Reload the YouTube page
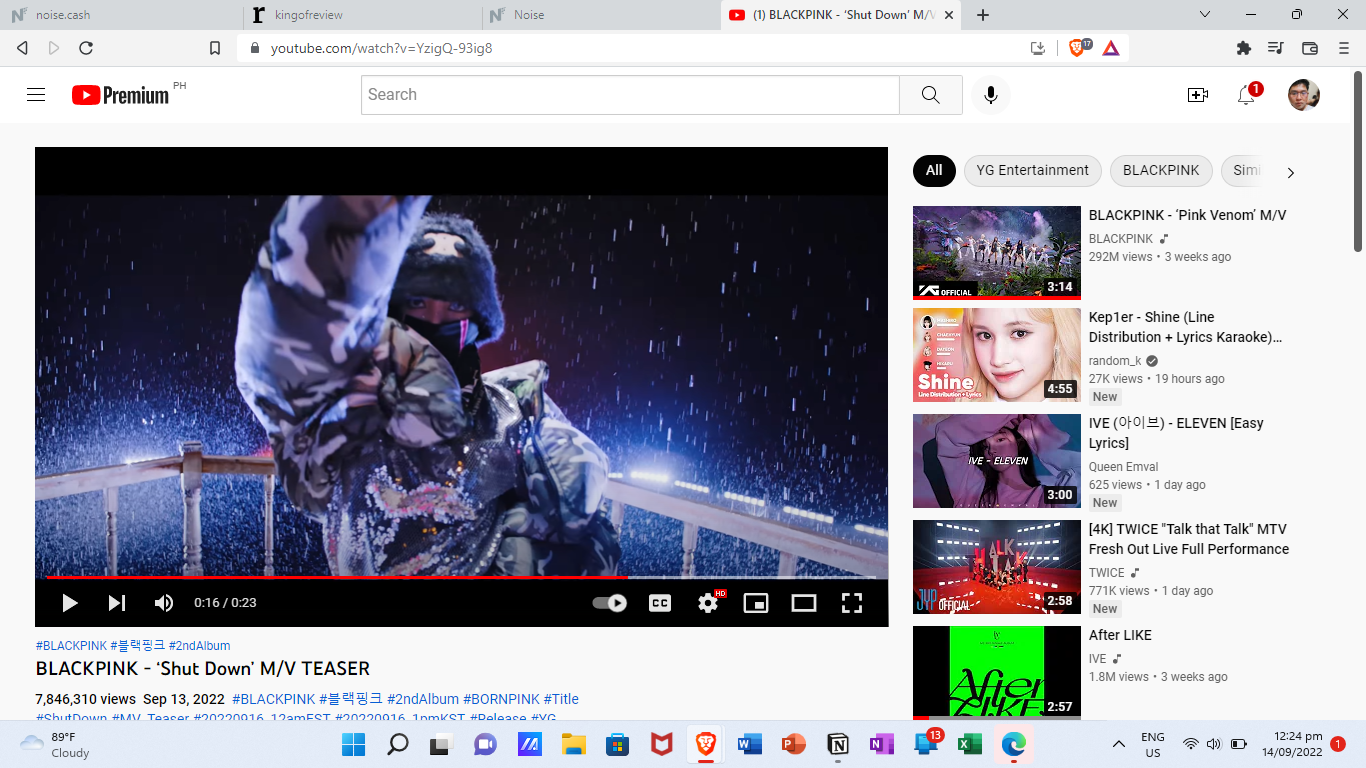 coord(86,48)
